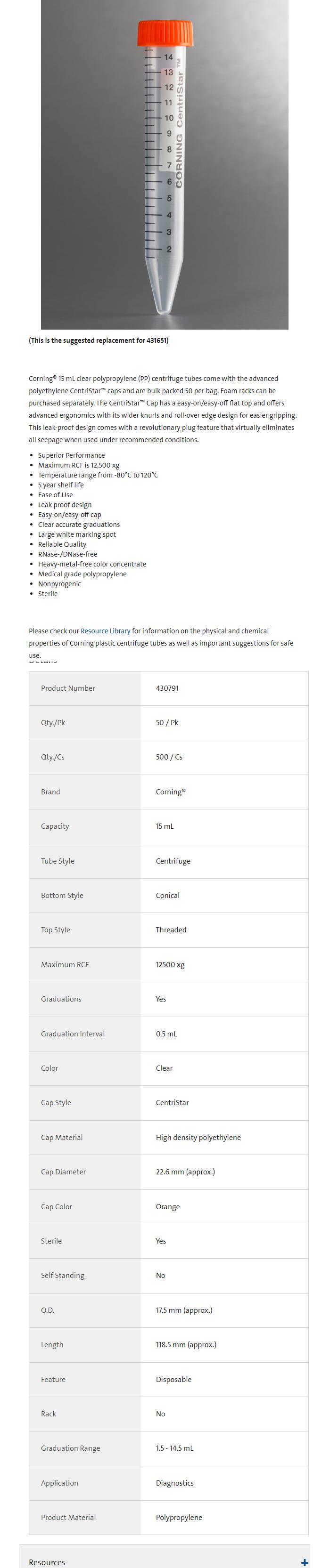330x1568 pixels.
Task: Open the Resource Library link
Action: click(105, 631)
